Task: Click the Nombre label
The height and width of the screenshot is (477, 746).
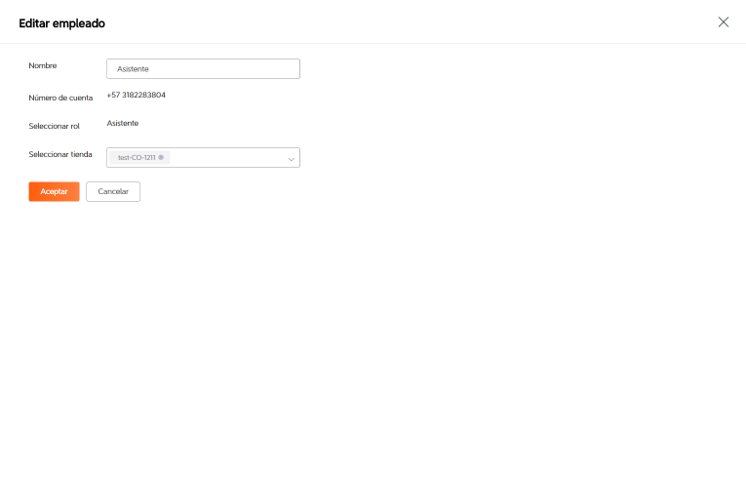Action: pos(43,66)
